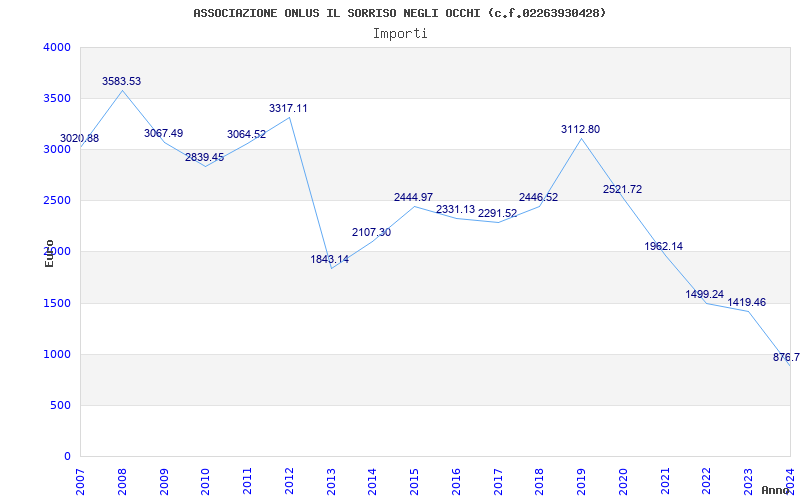Click the 3020.88 data label
Viewport: 800px width, 500px height.
(x=80, y=138)
